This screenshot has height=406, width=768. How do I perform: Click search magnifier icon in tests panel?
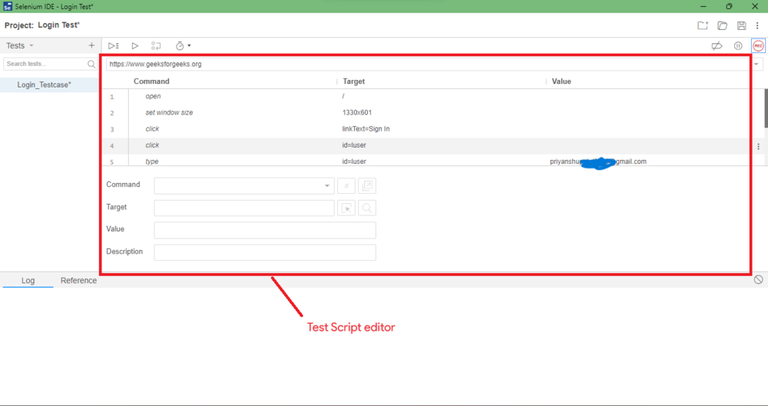click(91, 64)
